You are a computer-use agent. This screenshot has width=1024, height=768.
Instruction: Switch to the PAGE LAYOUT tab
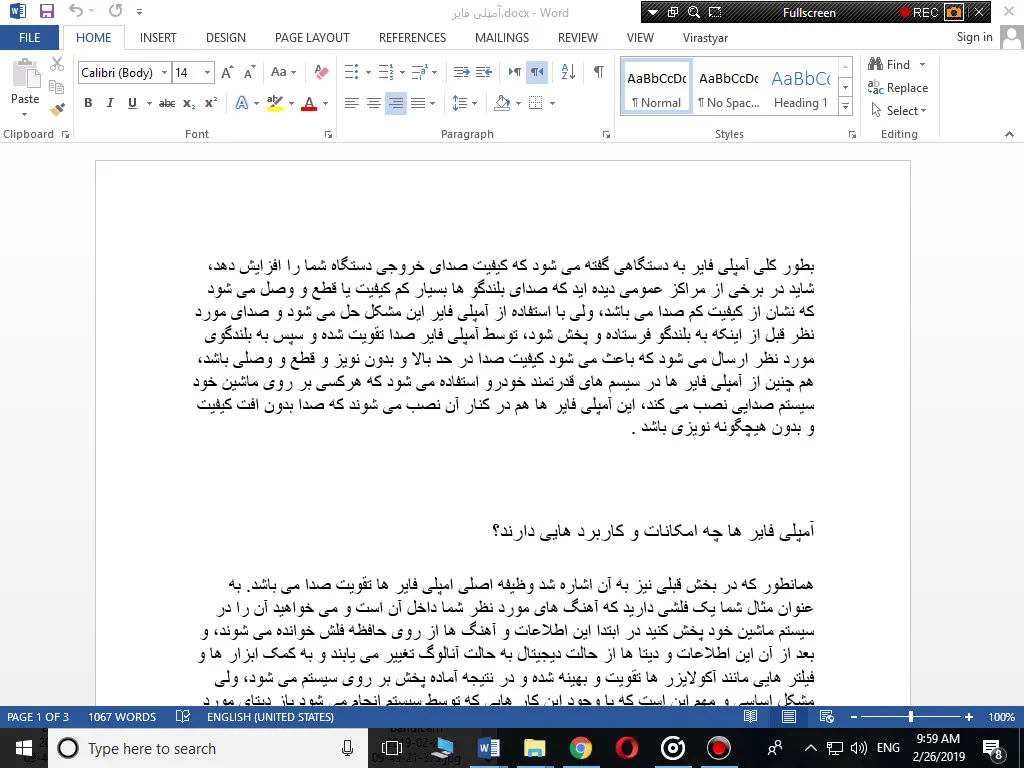point(312,38)
